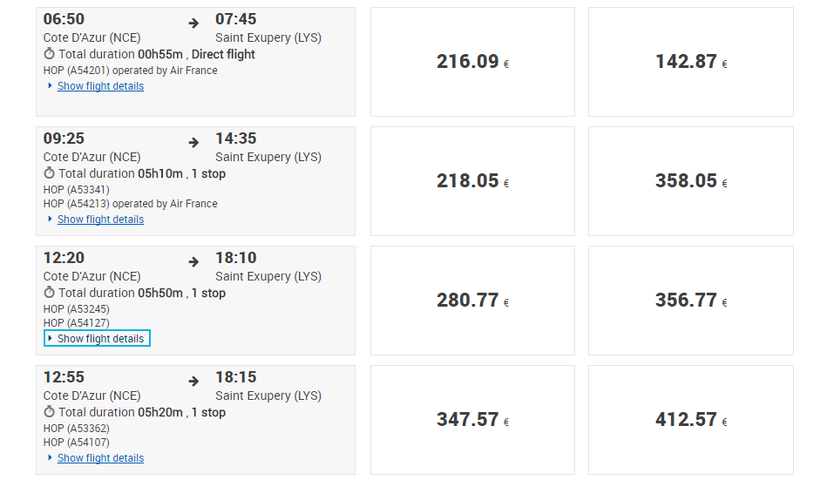Pick the 412.57 € fare option
This screenshot has height=480, width=820.
click(690, 420)
